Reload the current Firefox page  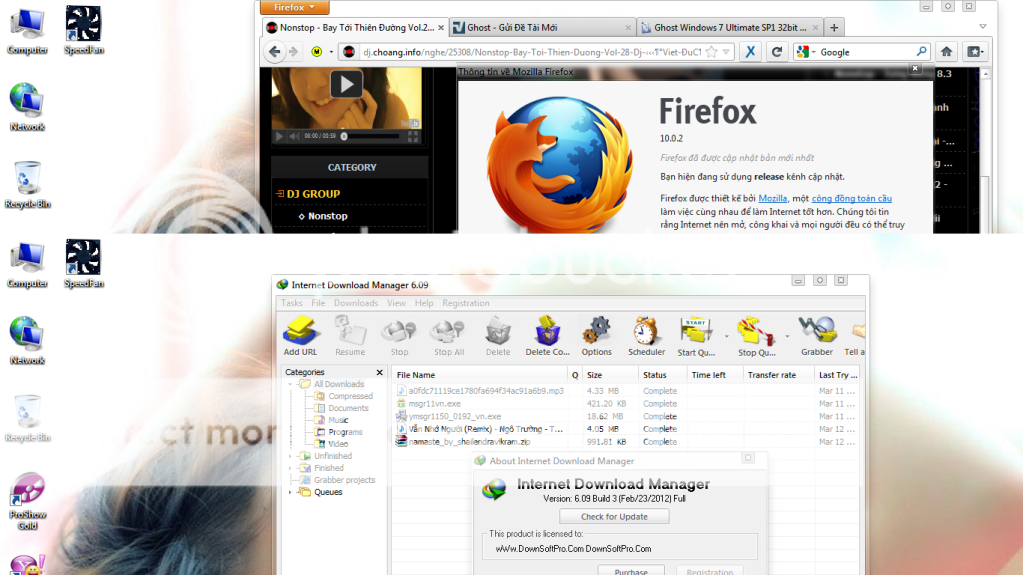click(776, 52)
